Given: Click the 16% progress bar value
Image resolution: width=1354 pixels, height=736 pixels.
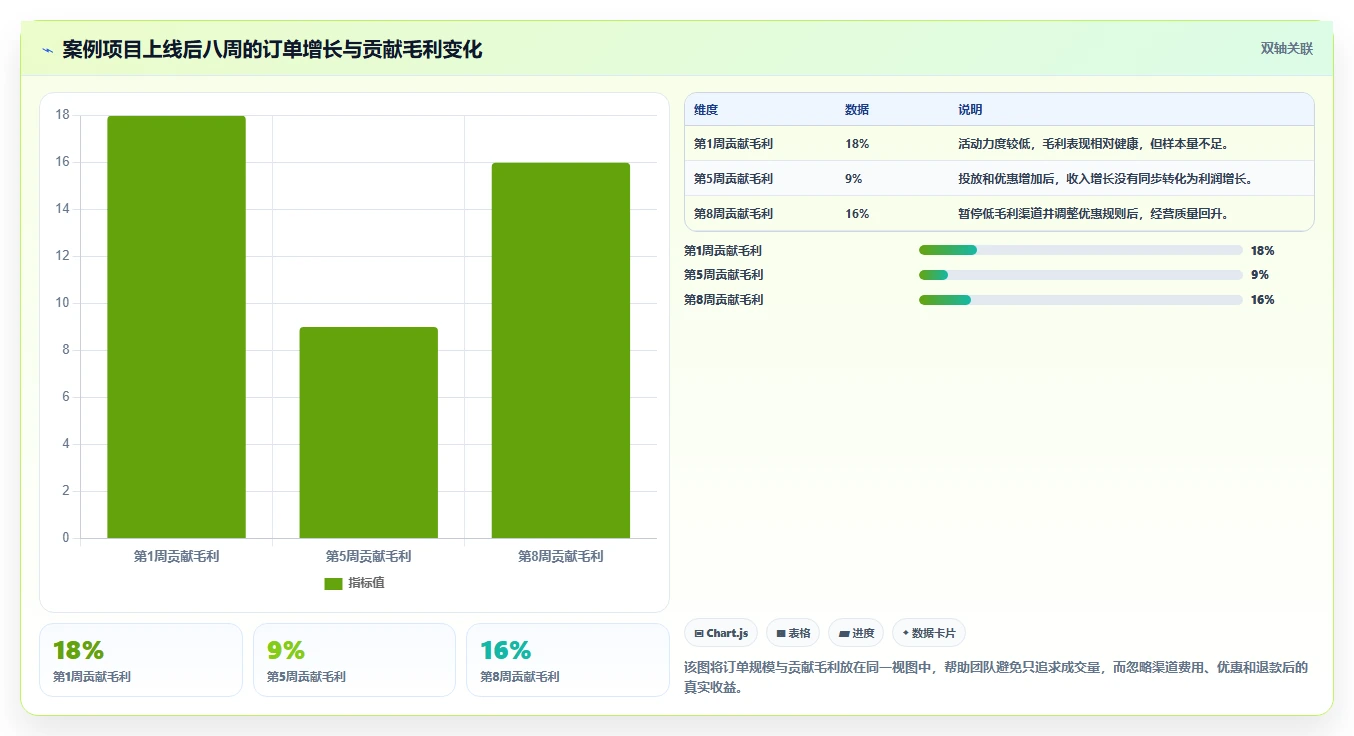Looking at the screenshot, I should coord(1262,300).
